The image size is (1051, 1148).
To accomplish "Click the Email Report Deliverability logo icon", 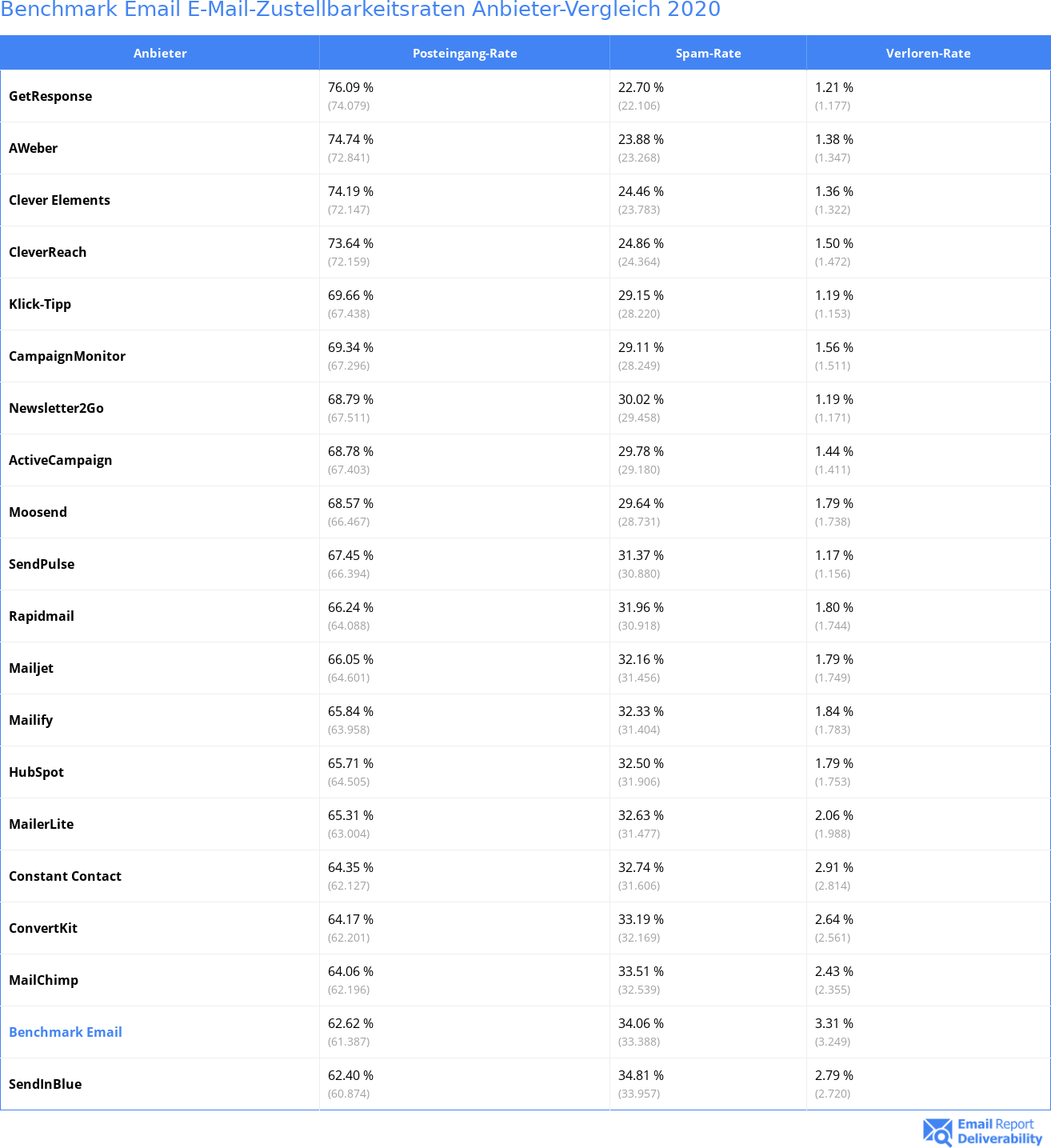I will tap(937, 1131).
